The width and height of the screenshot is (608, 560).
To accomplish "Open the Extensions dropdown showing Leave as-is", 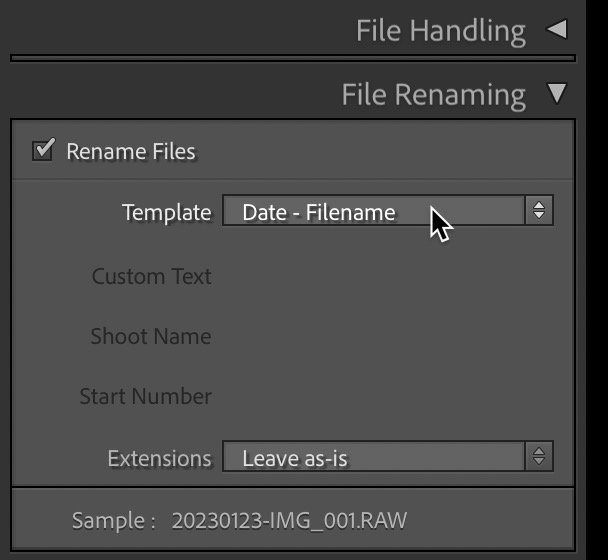I will [x=374, y=456].
